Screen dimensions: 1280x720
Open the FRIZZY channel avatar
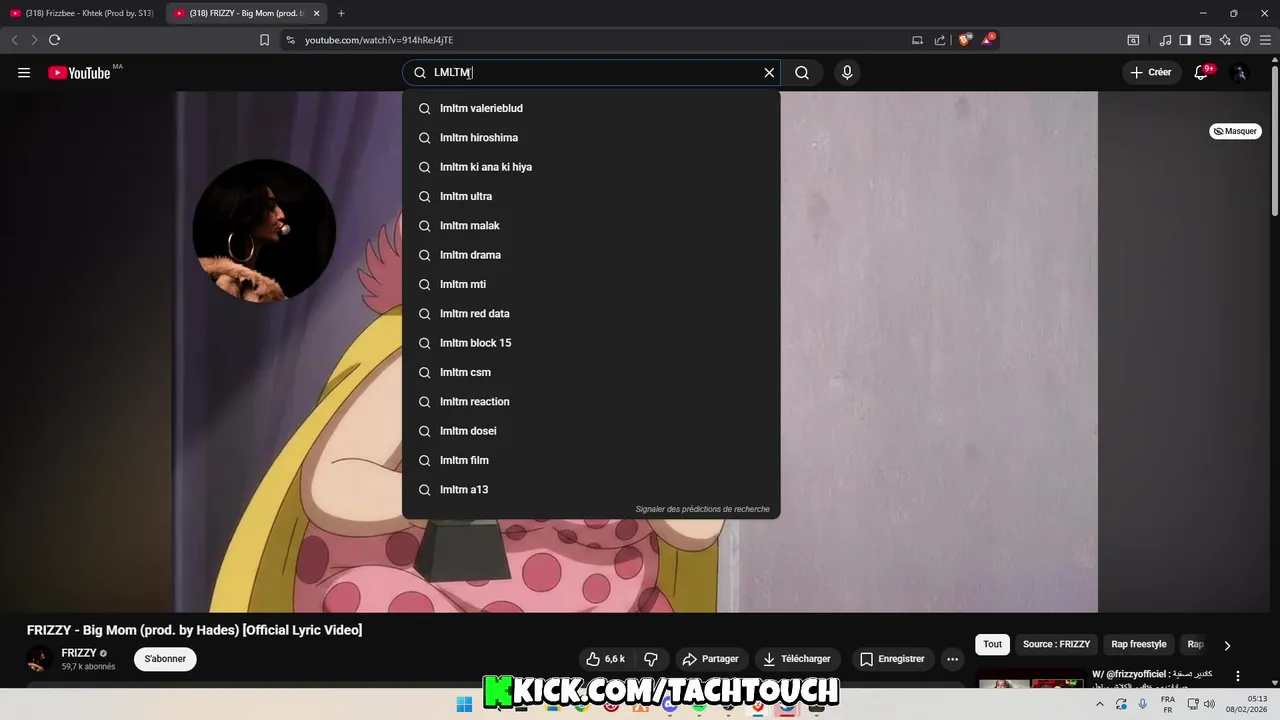tap(39, 659)
